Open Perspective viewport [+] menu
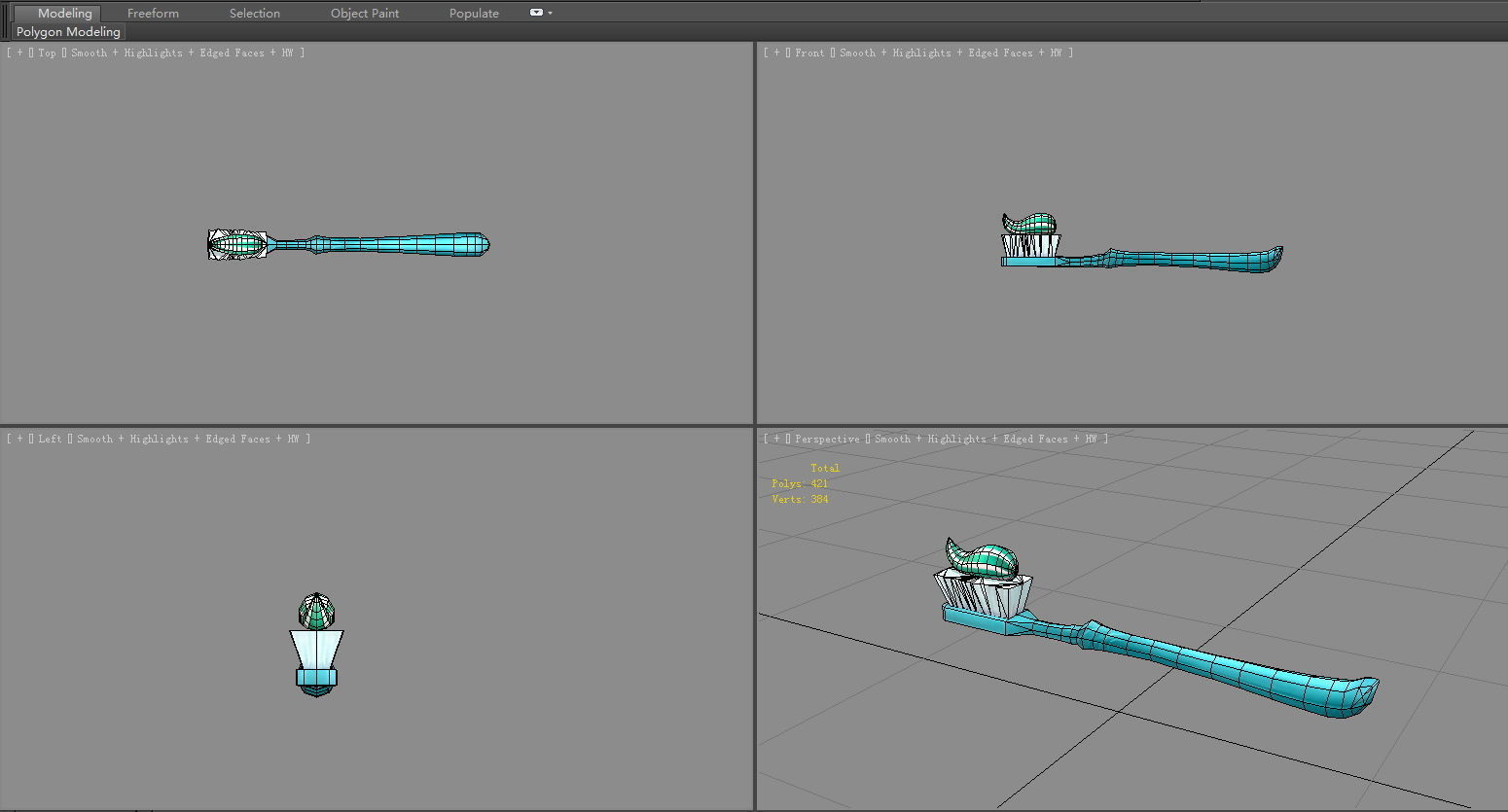Viewport: 1508px width, 812px height. pyautogui.click(x=776, y=440)
